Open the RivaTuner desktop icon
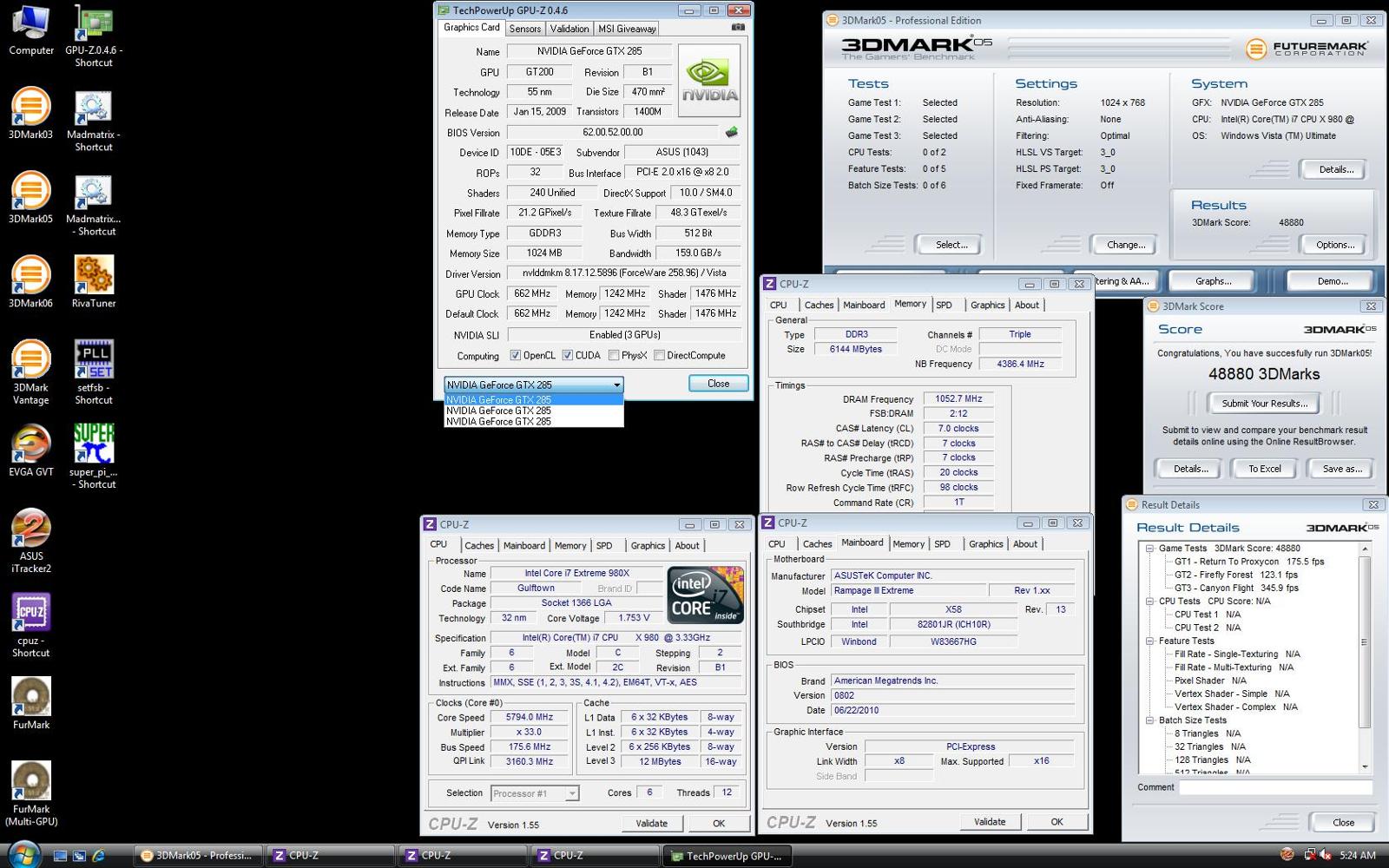The image size is (1389, 868). click(94, 282)
